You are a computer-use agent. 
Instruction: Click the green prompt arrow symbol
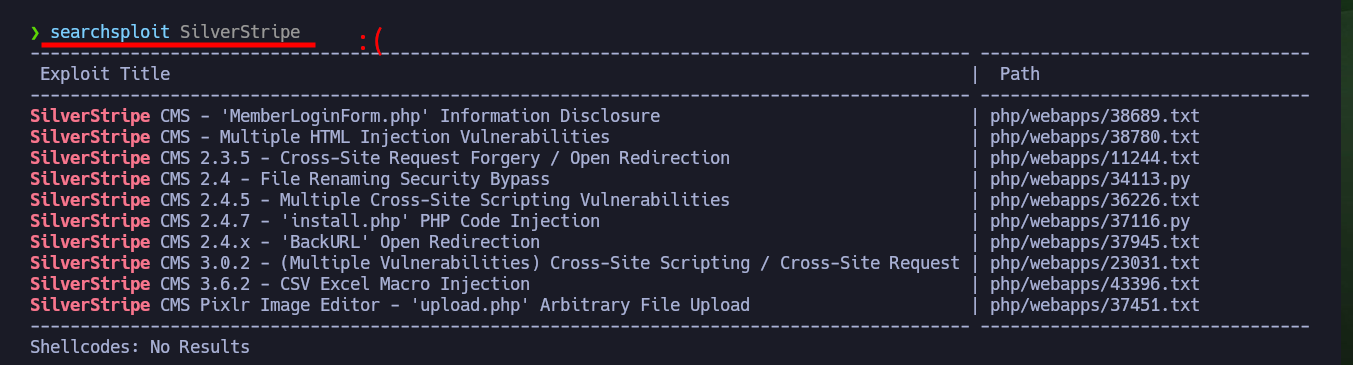click(x=35, y=33)
